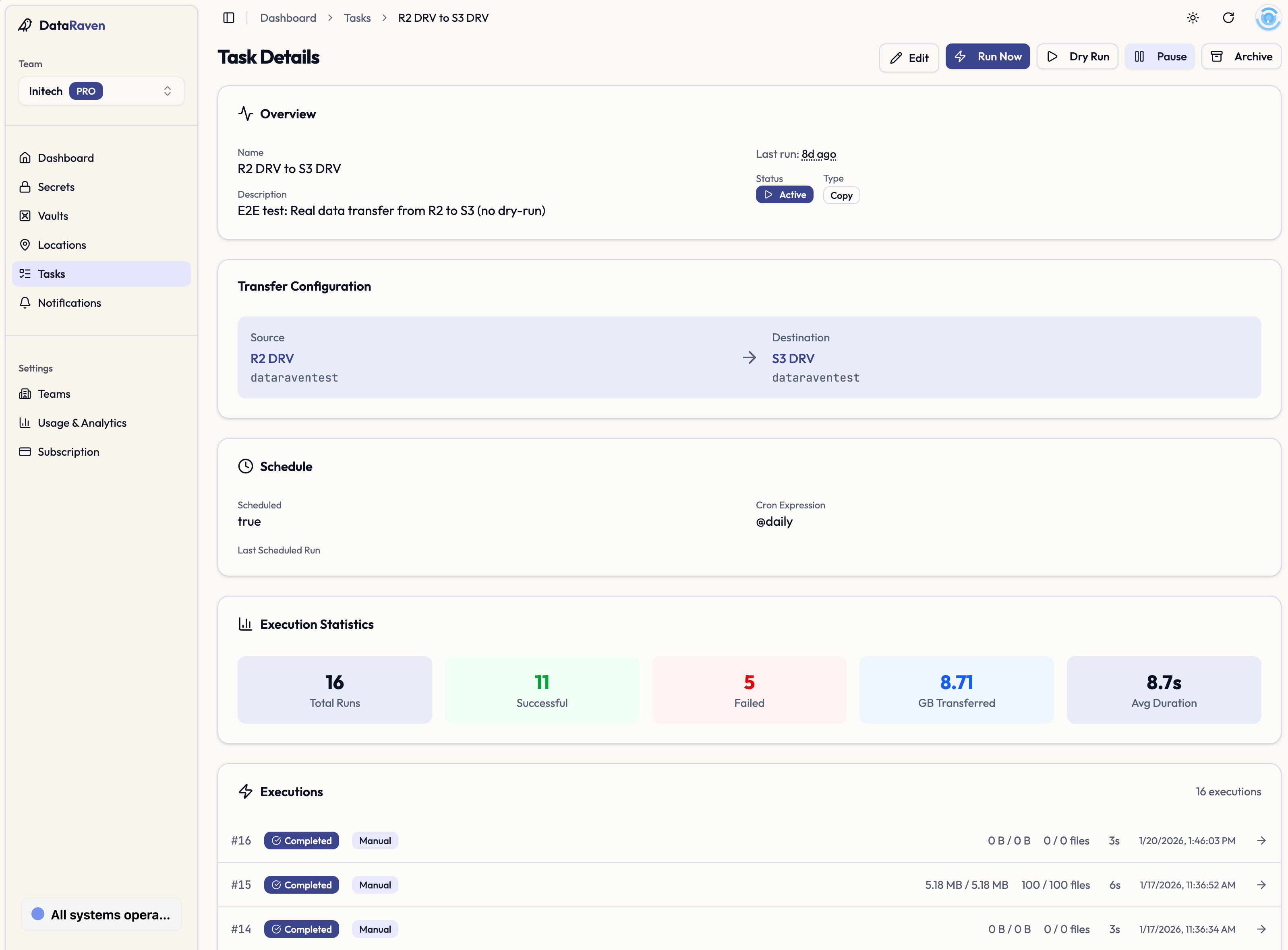Viewport: 1288px width, 950px height.
Task: Open execution #16 details arrow
Action: (x=1261, y=841)
